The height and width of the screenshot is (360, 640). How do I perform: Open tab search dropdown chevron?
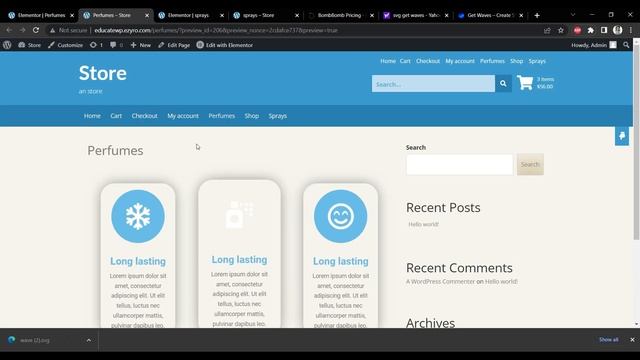pos(573,15)
